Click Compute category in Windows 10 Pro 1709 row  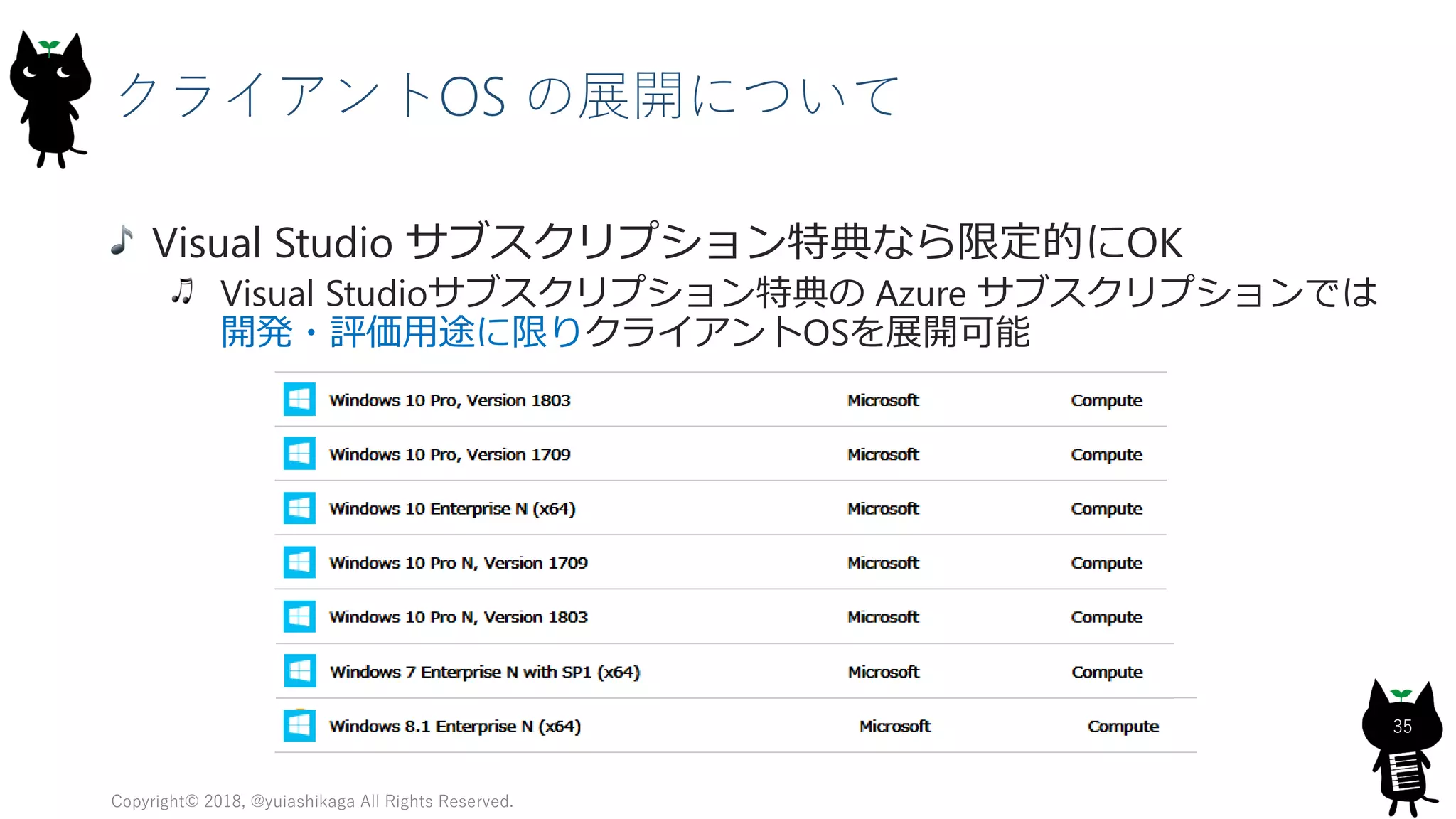pyautogui.click(x=1107, y=455)
